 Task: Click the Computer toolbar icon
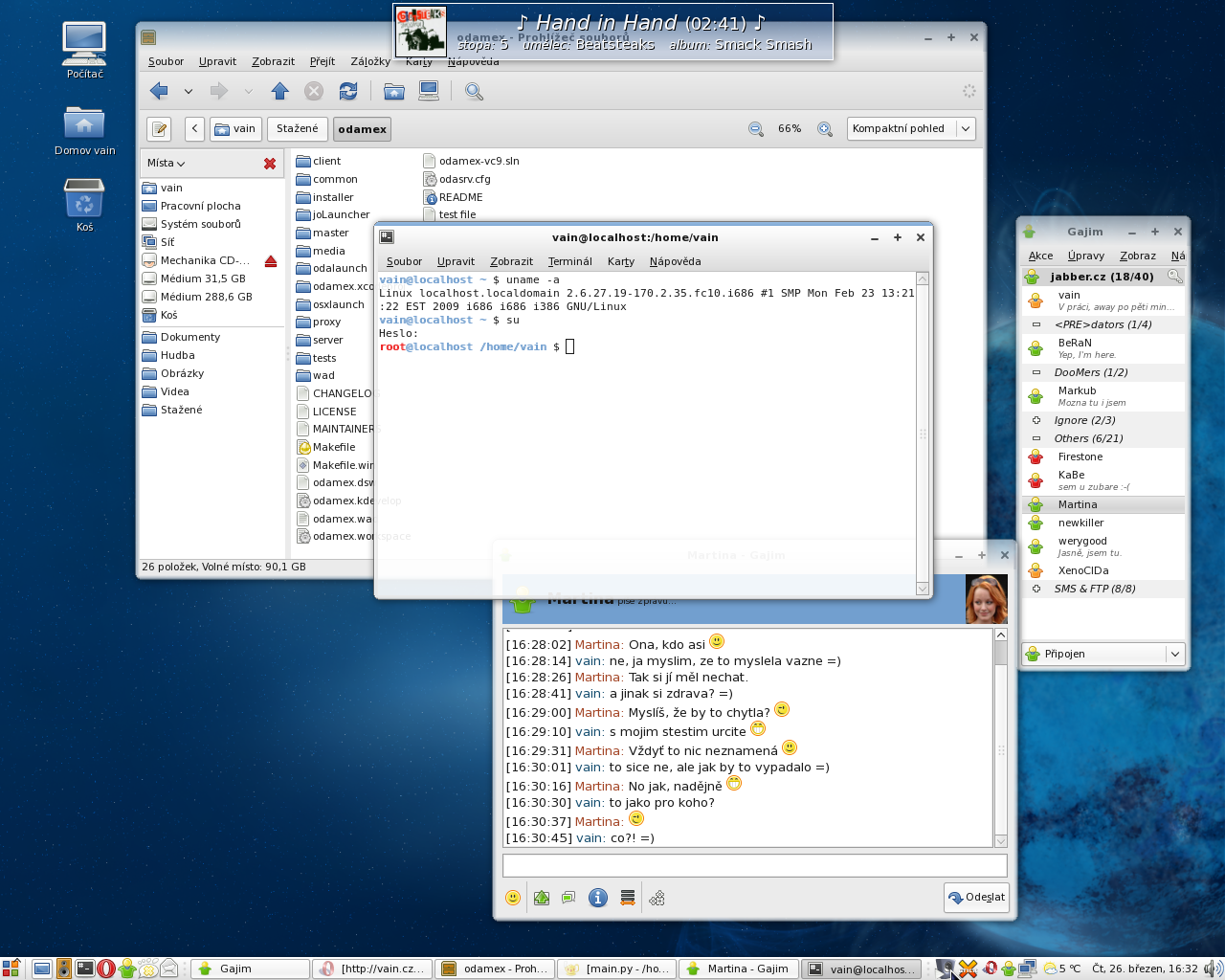point(429,91)
